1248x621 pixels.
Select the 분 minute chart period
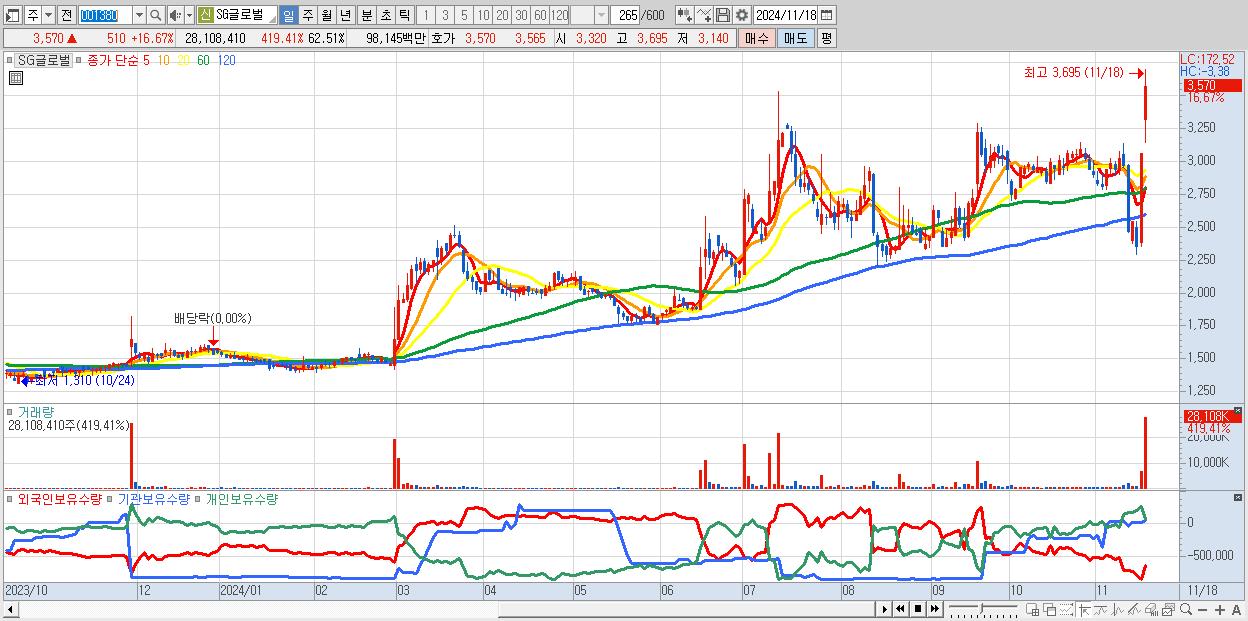click(365, 15)
